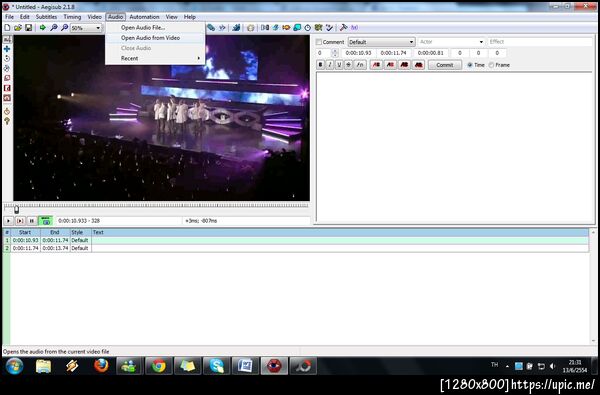The width and height of the screenshot is (600, 395).
Task: Toggle Italic text button
Action: (330, 65)
